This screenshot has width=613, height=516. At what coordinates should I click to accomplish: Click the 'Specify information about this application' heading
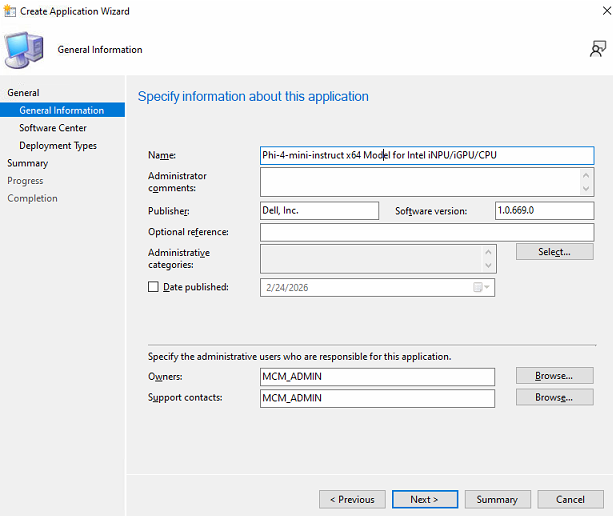(253, 97)
